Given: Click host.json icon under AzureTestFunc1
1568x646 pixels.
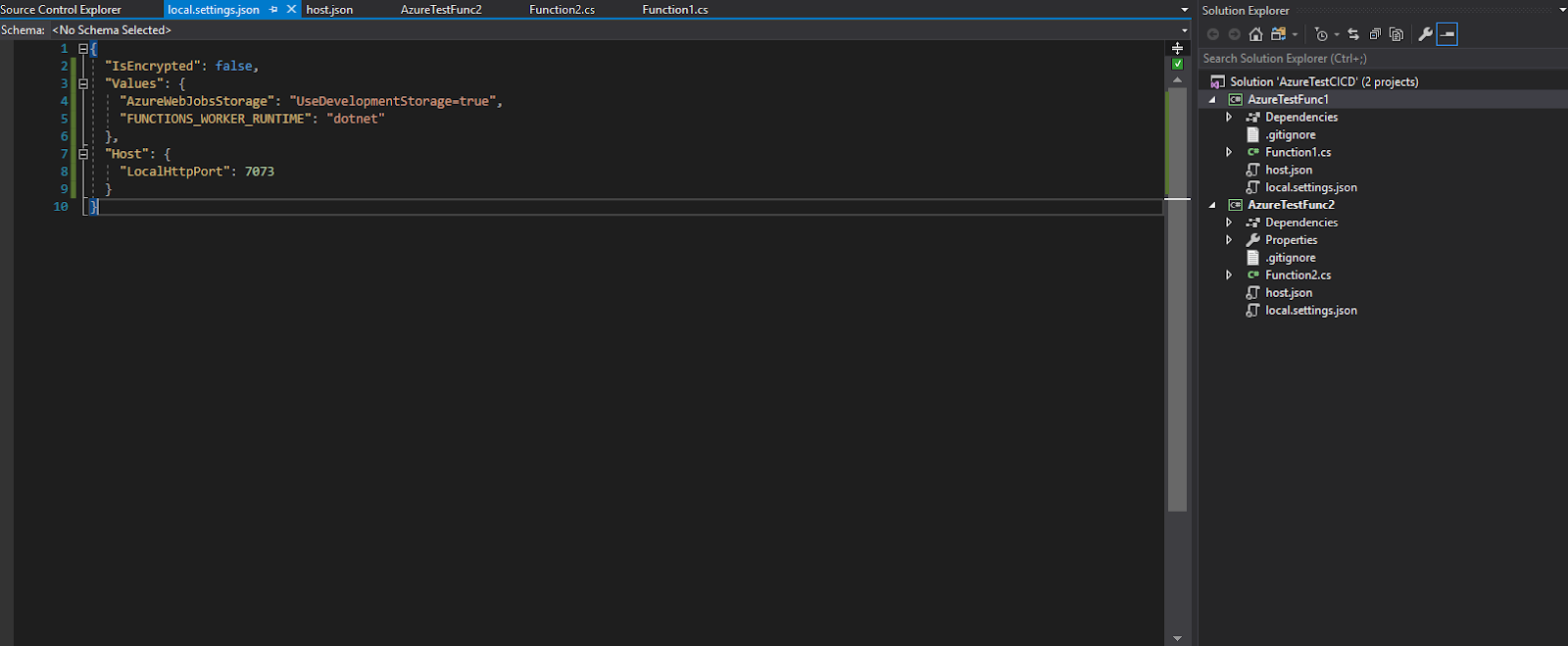Looking at the screenshot, I should click(1252, 170).
